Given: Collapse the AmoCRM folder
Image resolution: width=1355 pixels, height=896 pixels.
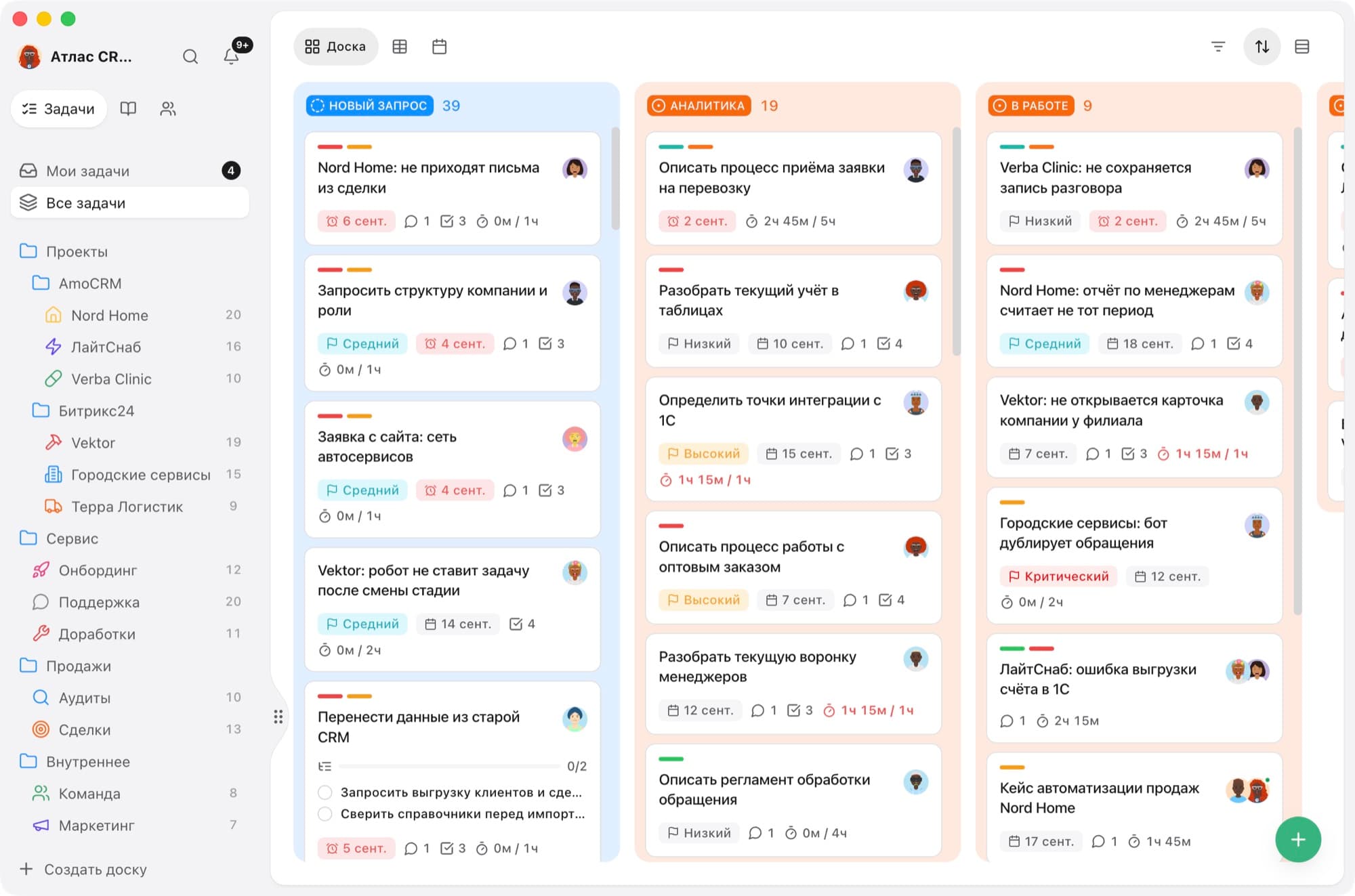Looking at the screenshot, I should point(41,283).
